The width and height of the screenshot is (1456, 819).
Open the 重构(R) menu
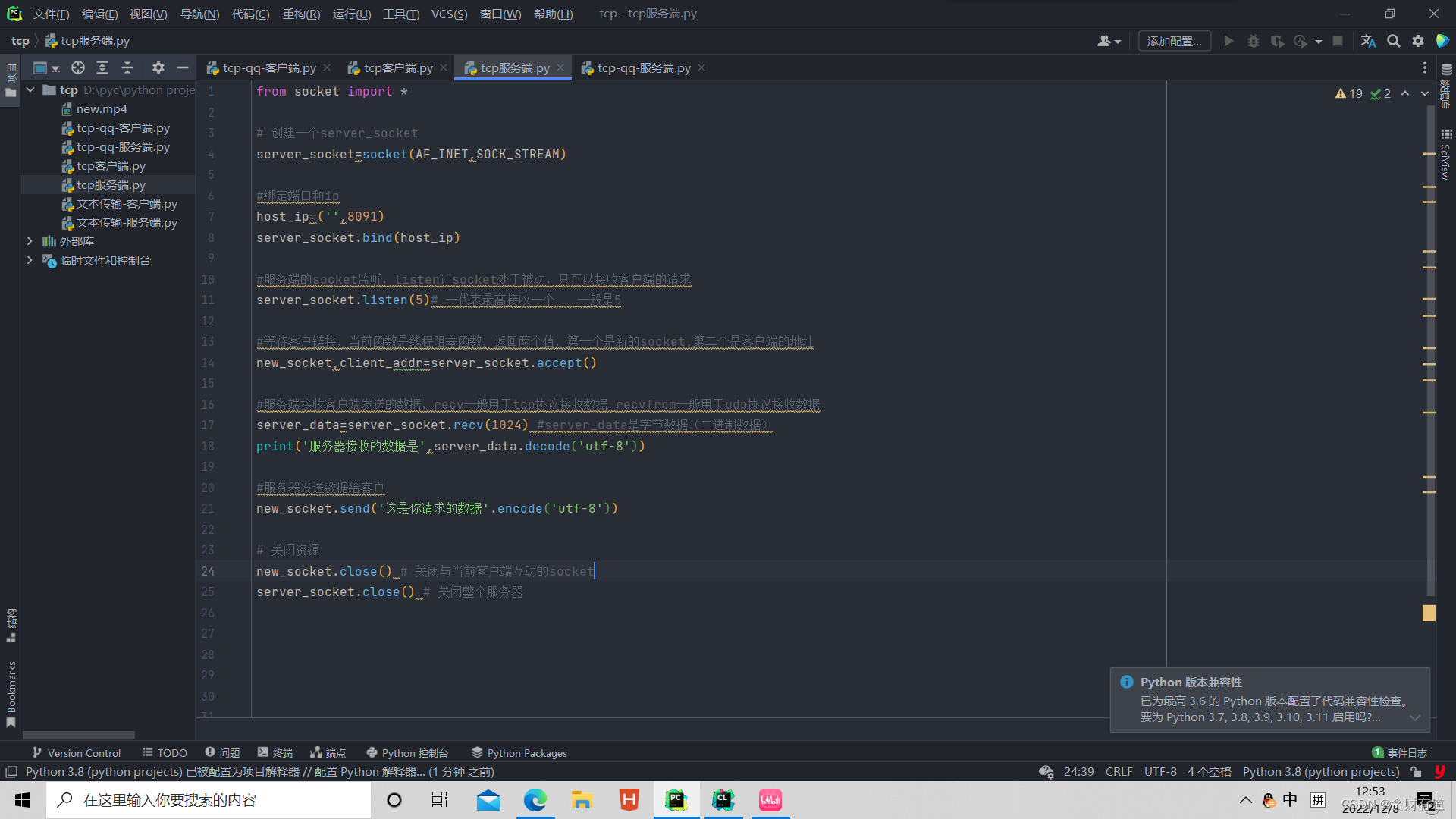[301, 14]
